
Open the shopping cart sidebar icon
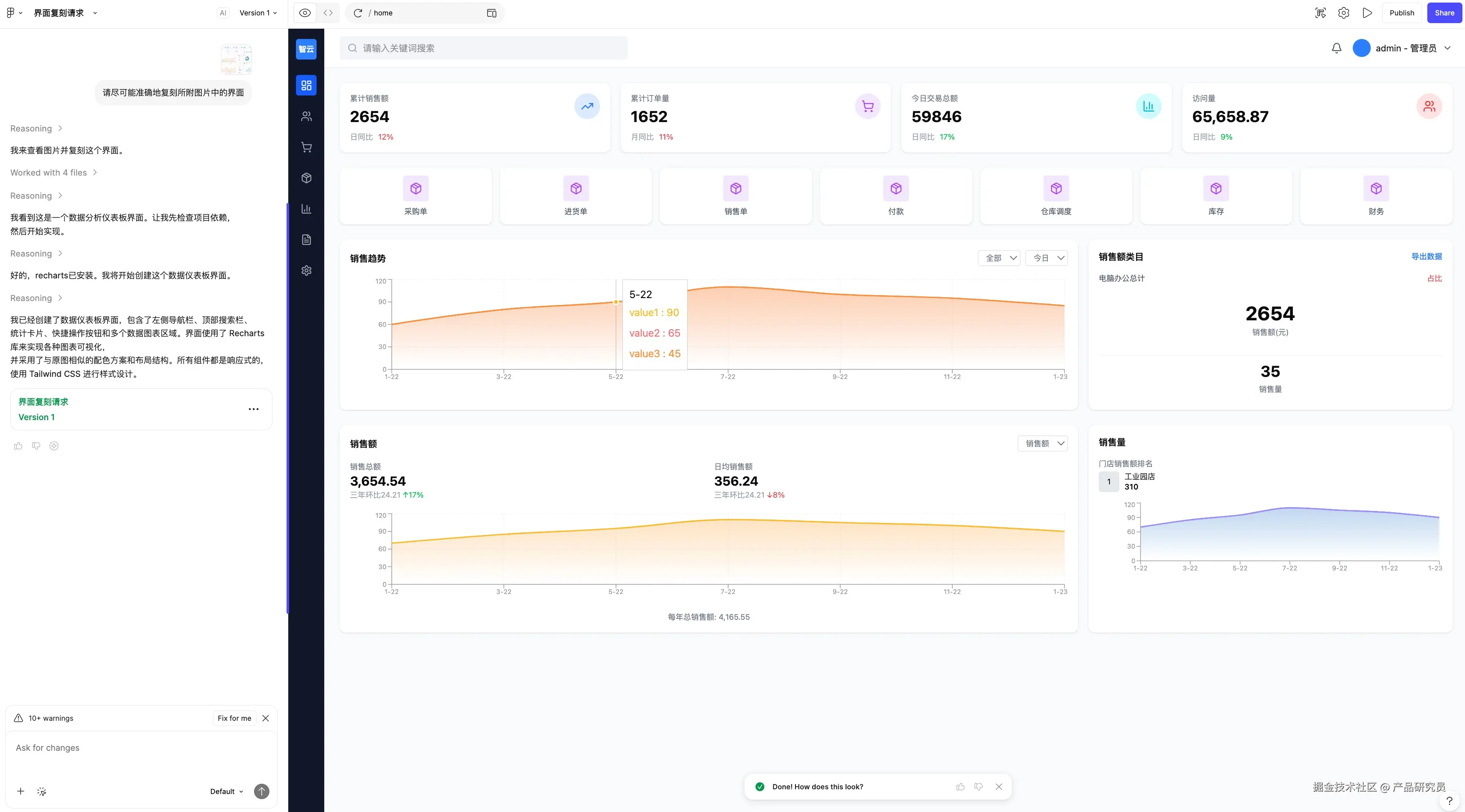click(306, 147)
